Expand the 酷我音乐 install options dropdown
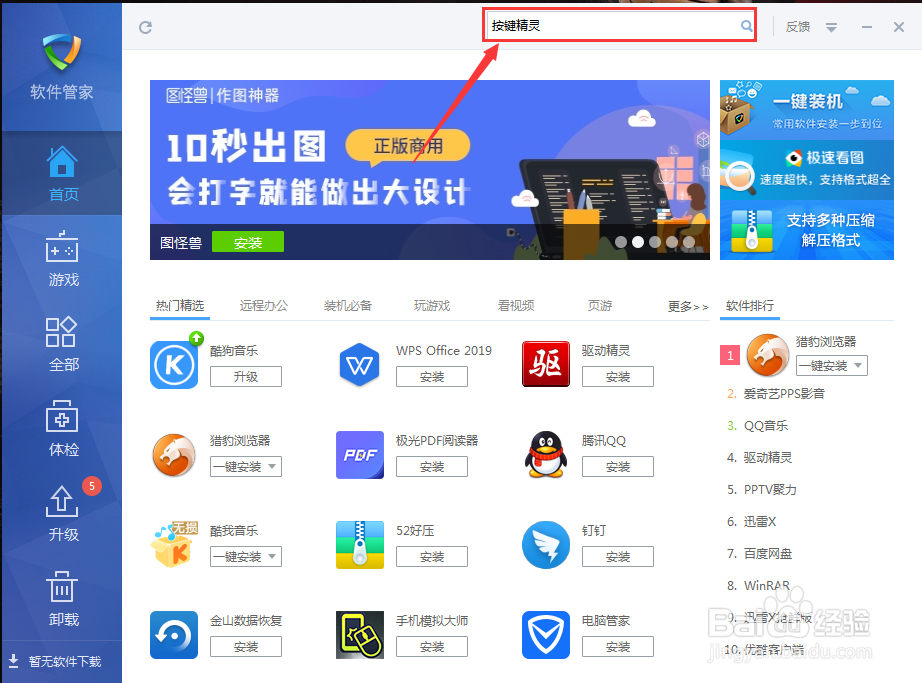The image size is (922, 683). pyautogui.click(x=268, y=556)
